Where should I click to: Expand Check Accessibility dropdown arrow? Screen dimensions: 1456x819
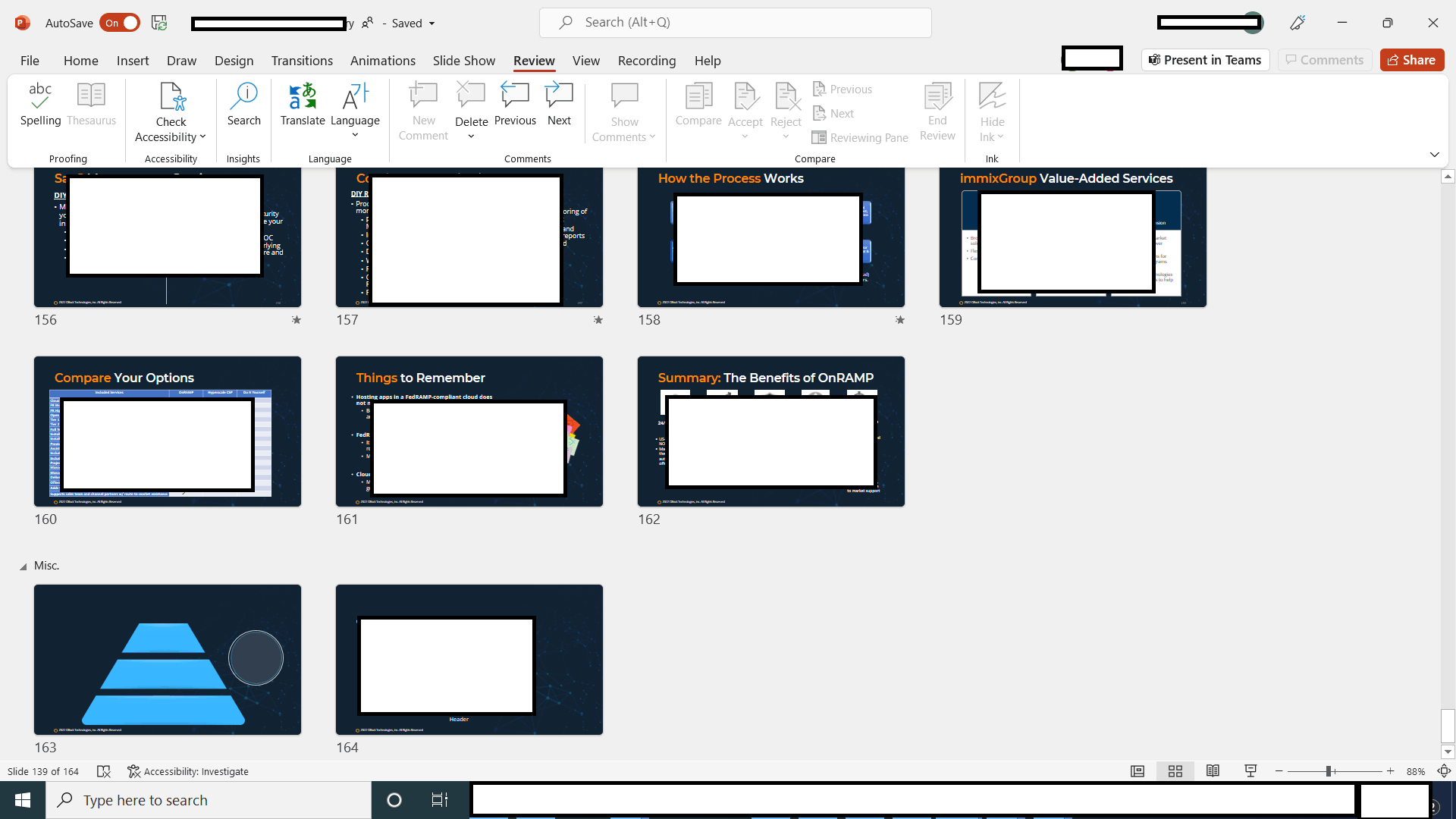(x=202, y=137)
